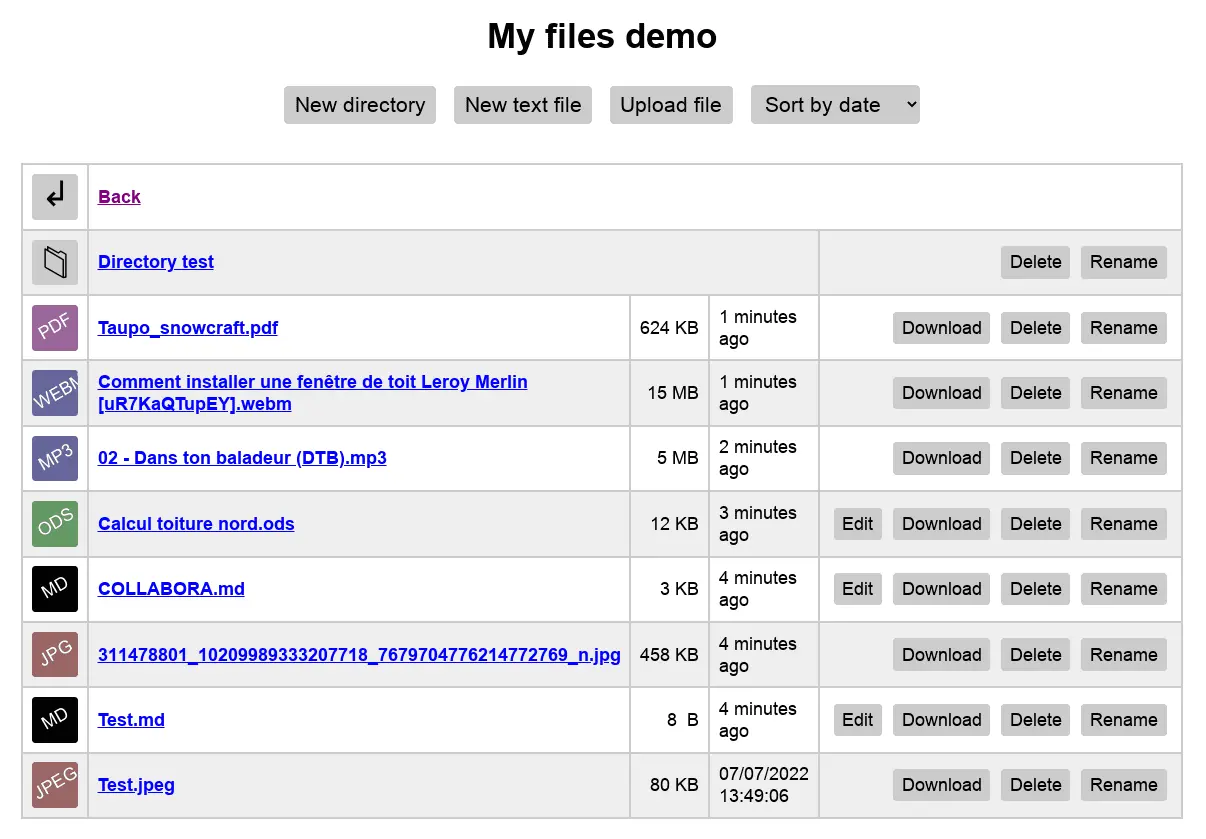Click the Upload file button
Viewport: 1206px width, 839px height.
671,105
